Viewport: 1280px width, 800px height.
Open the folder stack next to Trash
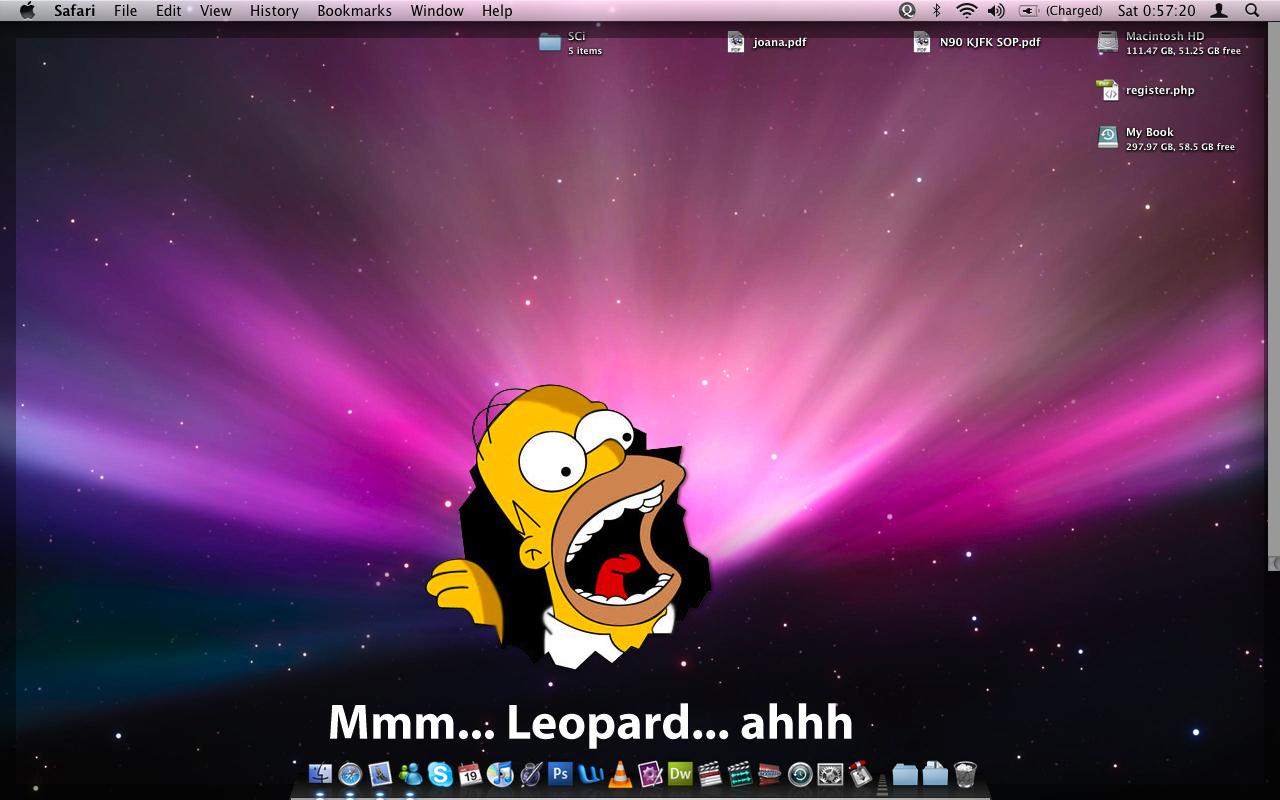[x=935, y=774]
